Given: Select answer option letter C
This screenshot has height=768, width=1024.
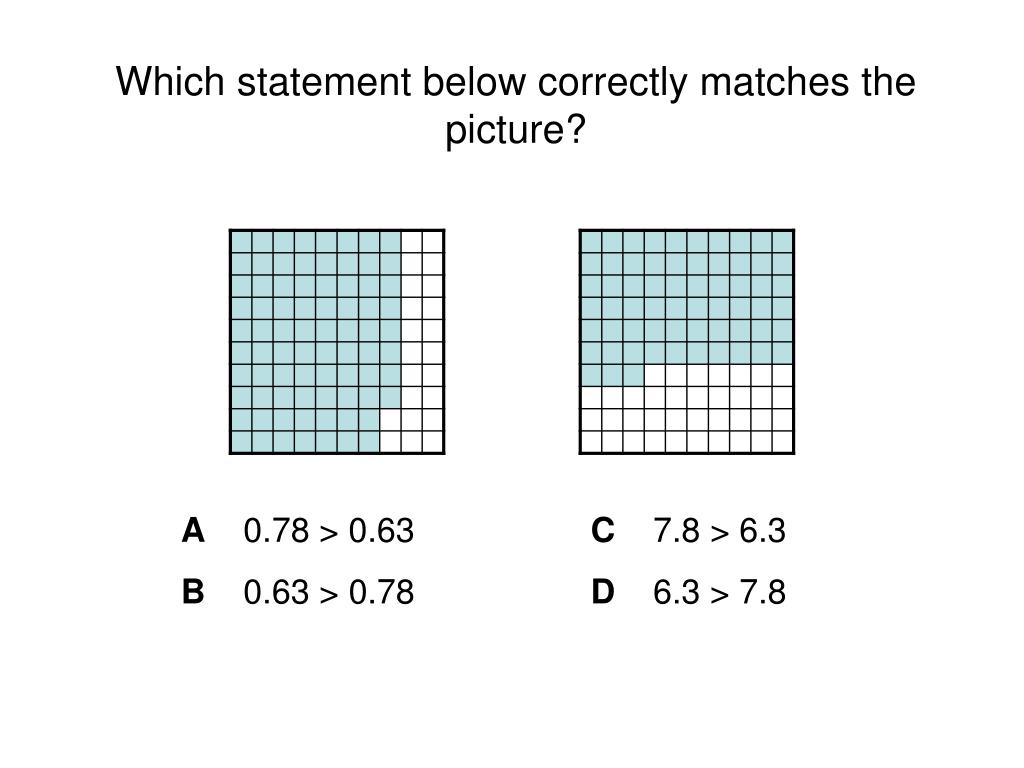Looking at the screenshot, I should [x=602, y=530].
